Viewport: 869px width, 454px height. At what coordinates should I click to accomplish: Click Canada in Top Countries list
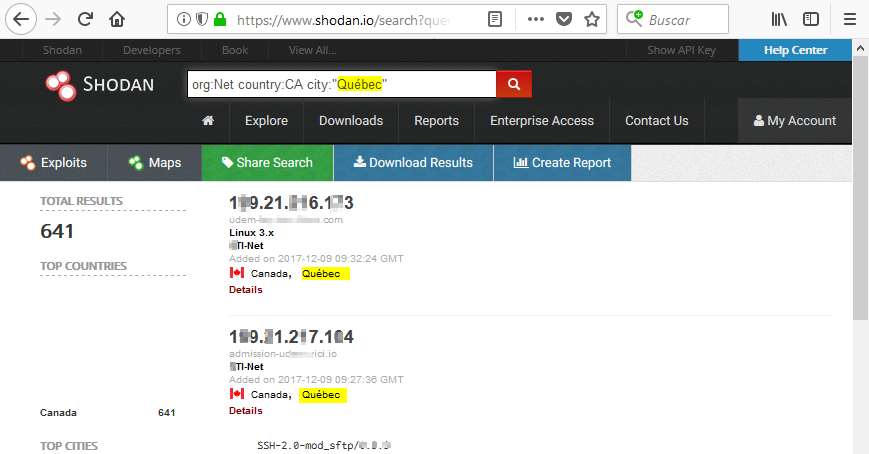point(58,412)
